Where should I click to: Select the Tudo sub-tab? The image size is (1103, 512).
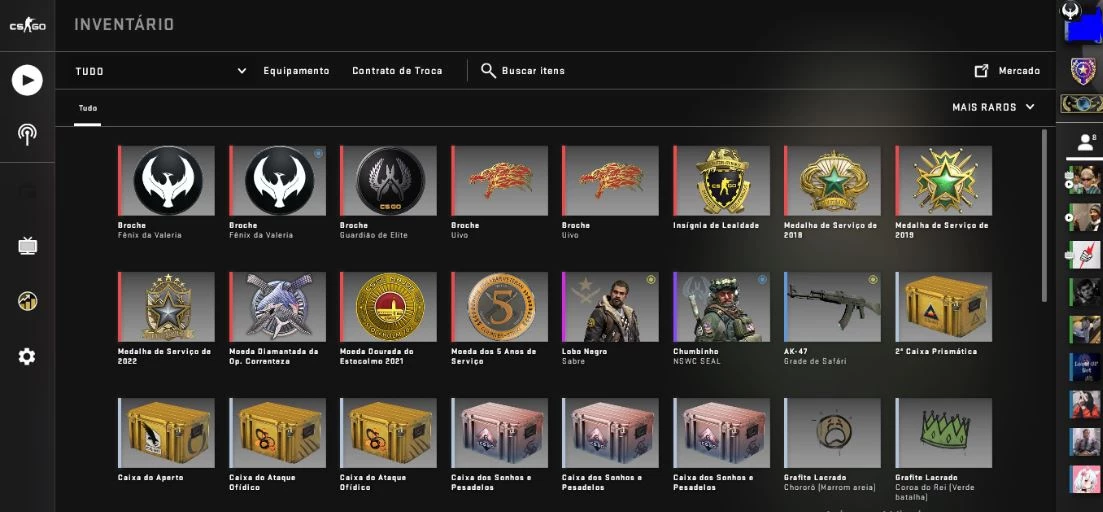tap(88, 108)
